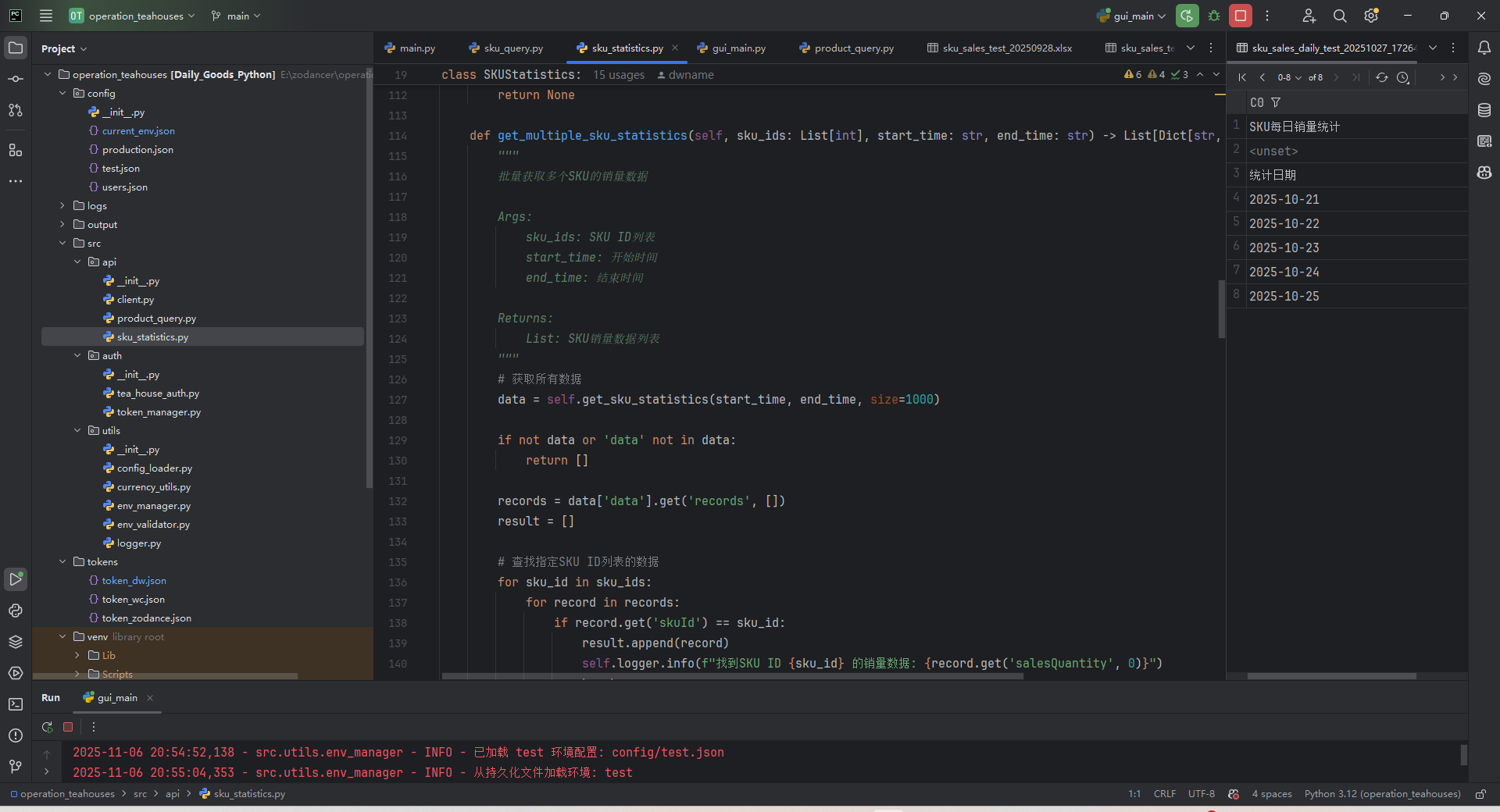Viewport: 1500px width, 812px height.
Task: Open the main hamburger menu
Action: pyautogui.click(x=46, y=16)
